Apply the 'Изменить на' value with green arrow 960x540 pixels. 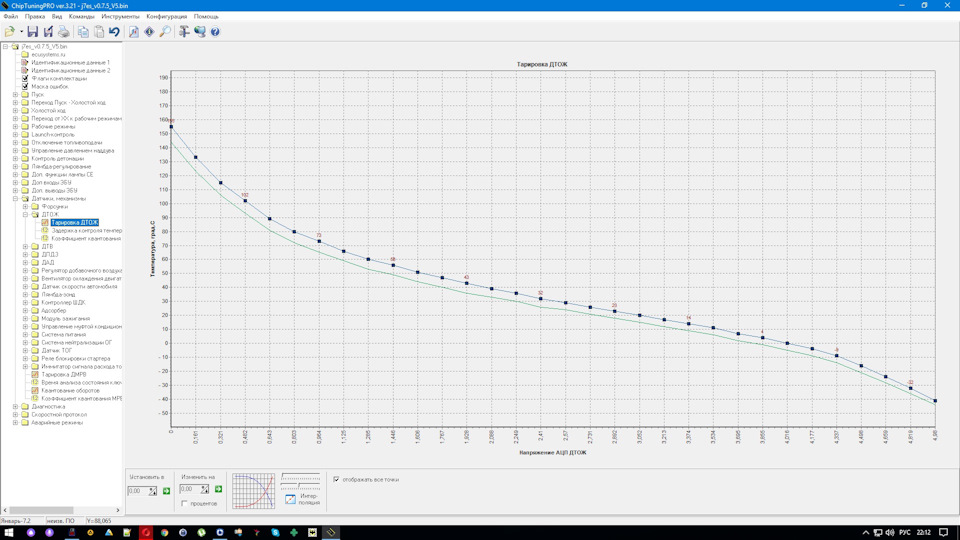(x=219, y=489)
